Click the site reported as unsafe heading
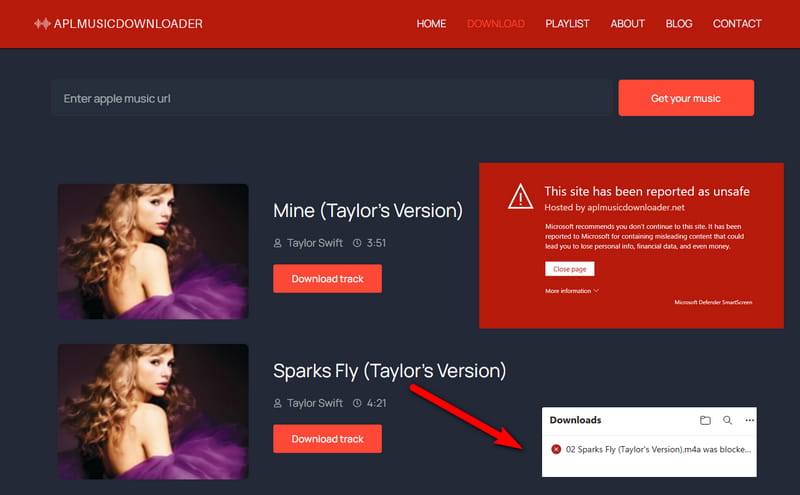This screenshot has height=495, width=800. click(x=647, y=191)
